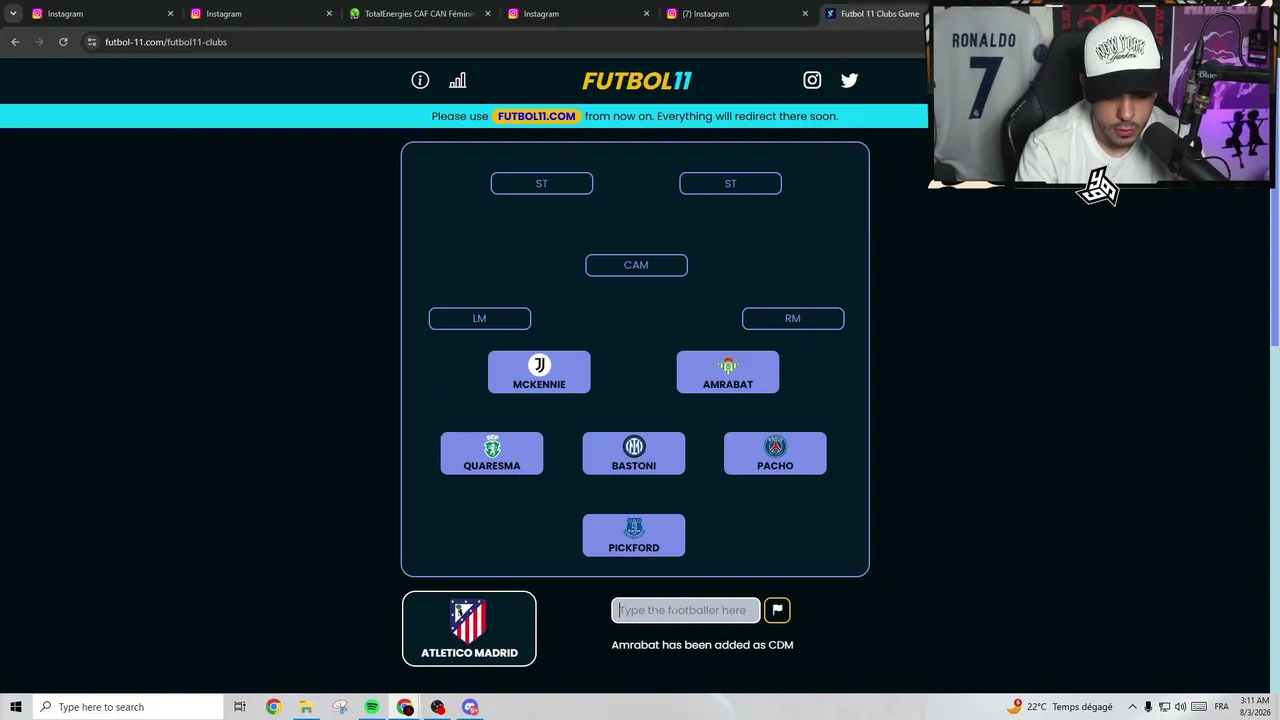This screenshot has height=720, width=1280.
Task: Click the Pacho PSG player card
Action: pos(775,453)
